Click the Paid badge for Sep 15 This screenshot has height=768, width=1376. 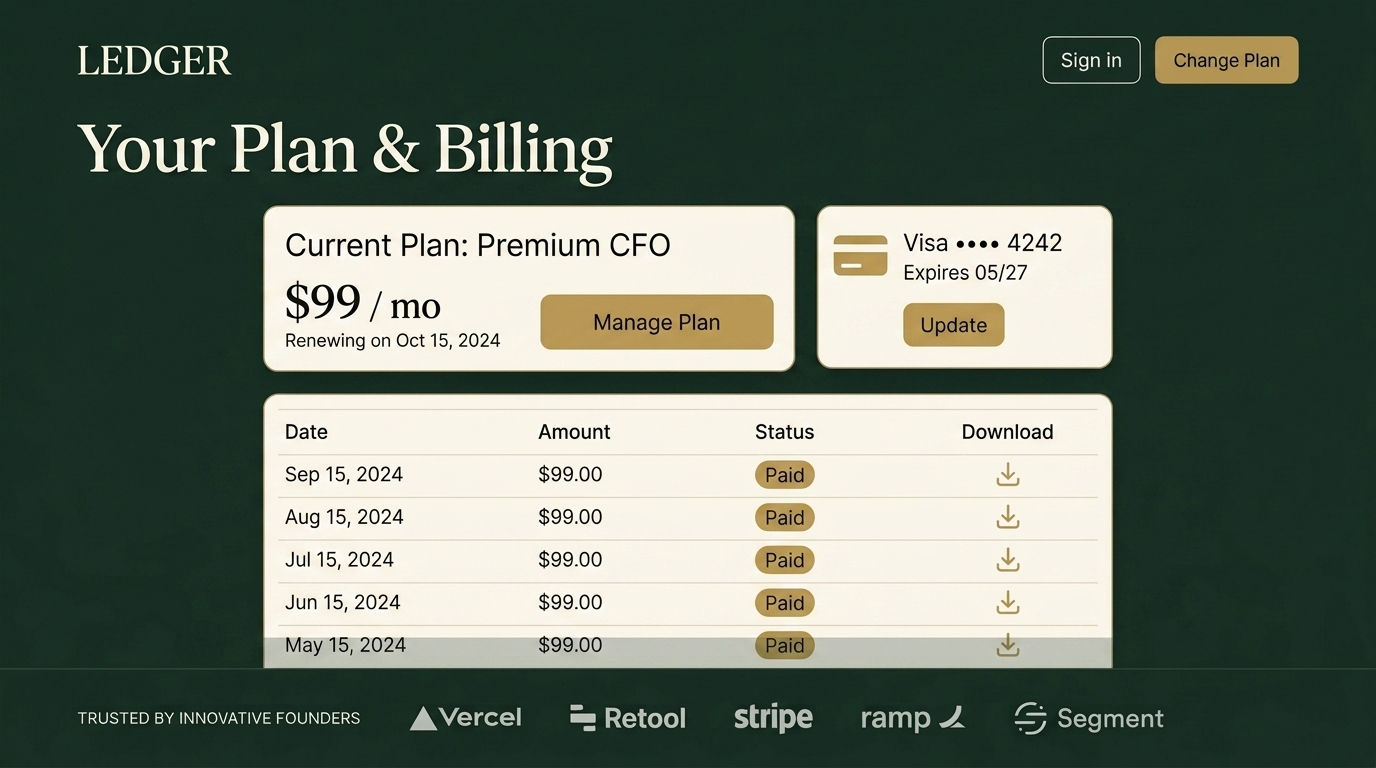coord(785,475)
